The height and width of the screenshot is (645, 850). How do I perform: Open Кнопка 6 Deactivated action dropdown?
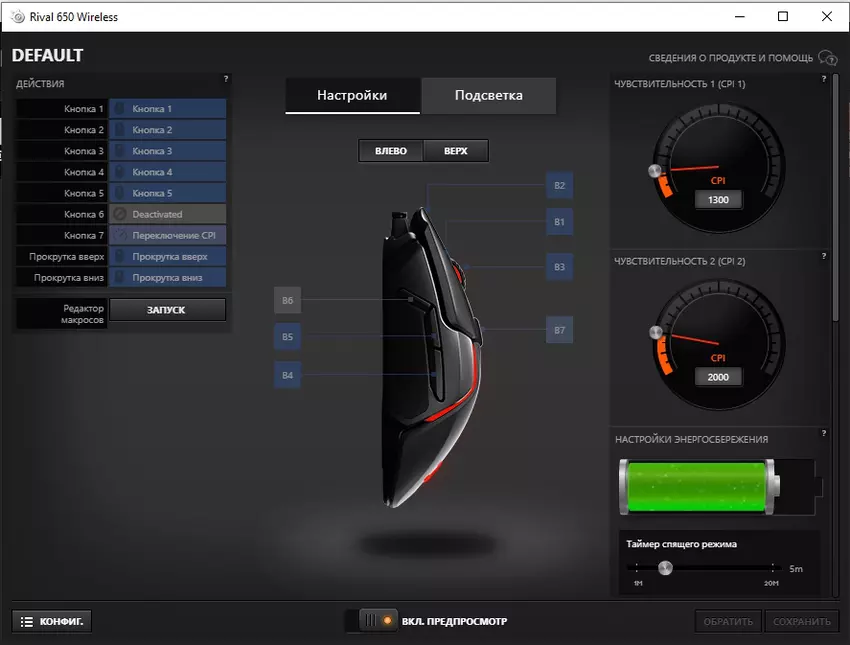(167, 214)
